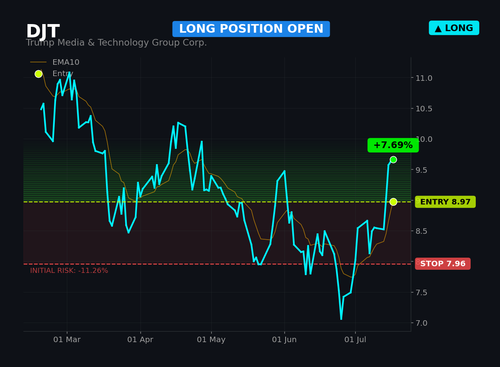
Task: Click the 01 Apr date axis label
Action: click(x=140, y=340)
